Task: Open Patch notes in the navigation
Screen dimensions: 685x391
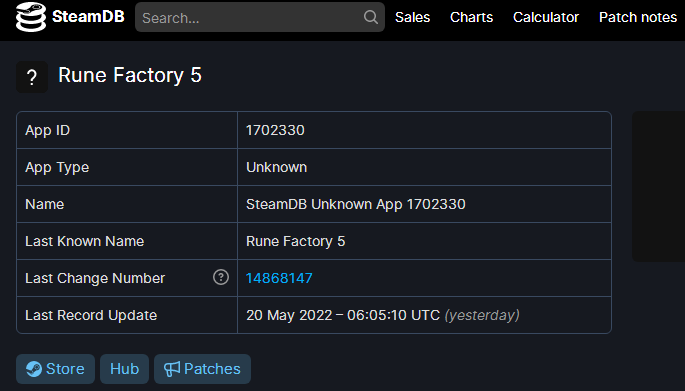Action: click(x=638, y=17)
